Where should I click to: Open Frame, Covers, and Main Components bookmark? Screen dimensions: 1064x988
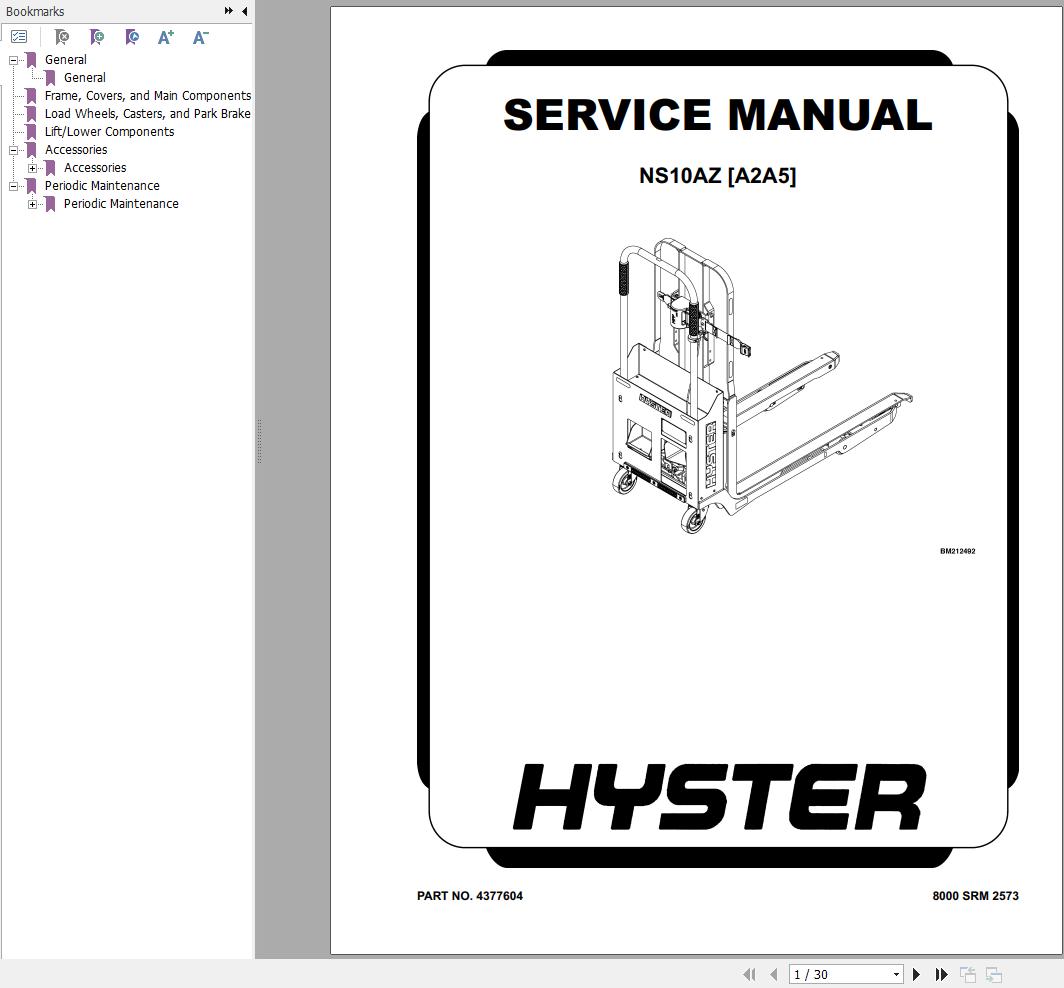[147, 96]
